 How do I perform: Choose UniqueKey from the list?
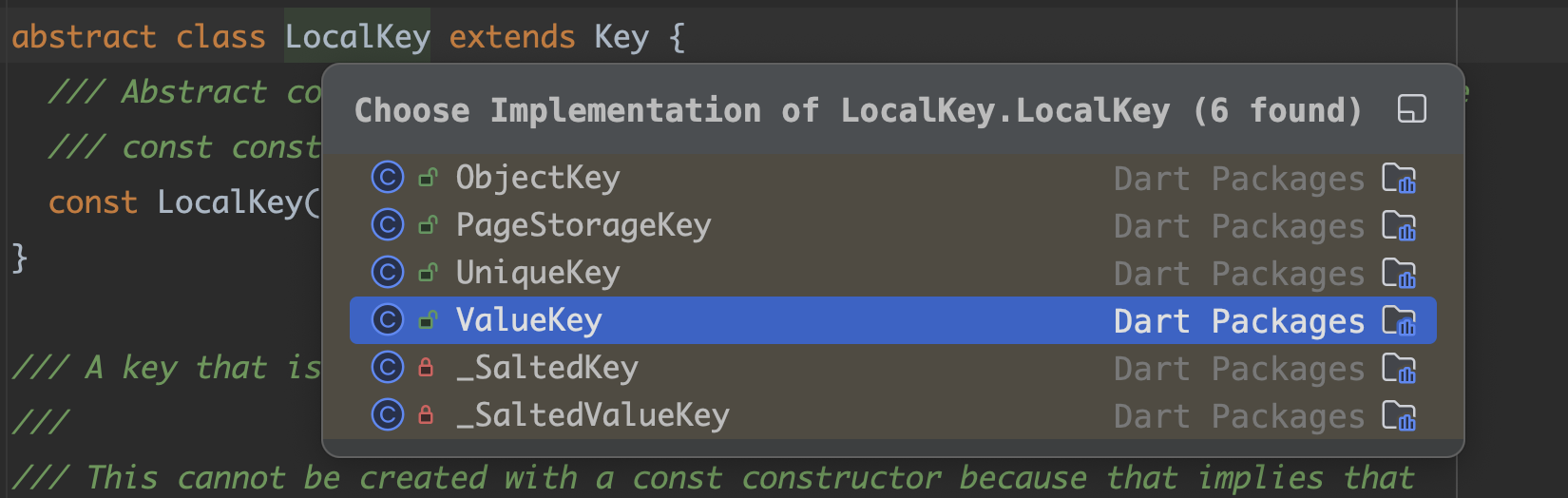coord(892,273)
